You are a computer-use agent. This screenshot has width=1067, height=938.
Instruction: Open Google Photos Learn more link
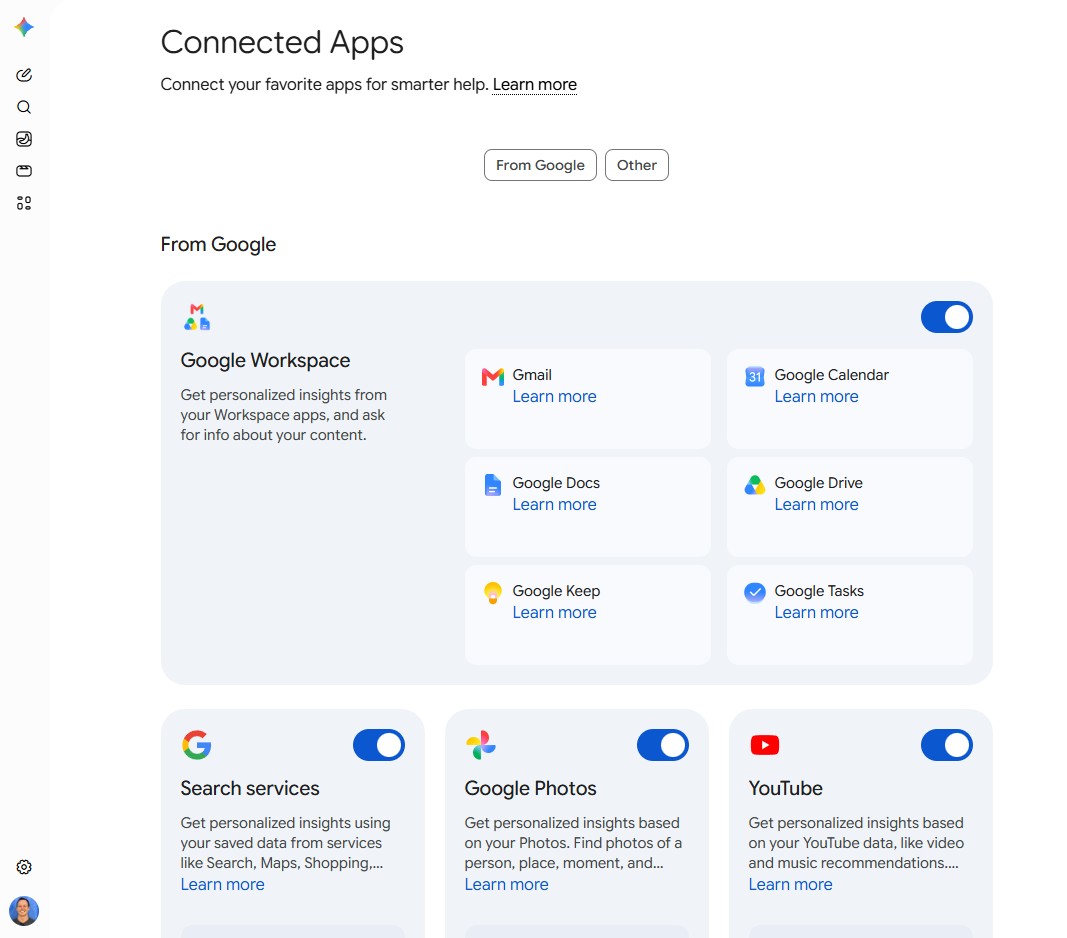tap(506, 885)
